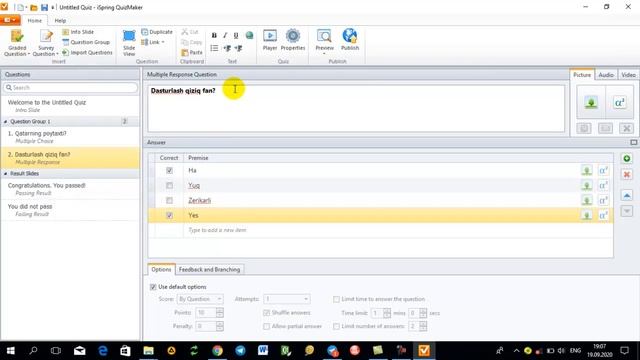Switch to Slide View

pos(129,43)
